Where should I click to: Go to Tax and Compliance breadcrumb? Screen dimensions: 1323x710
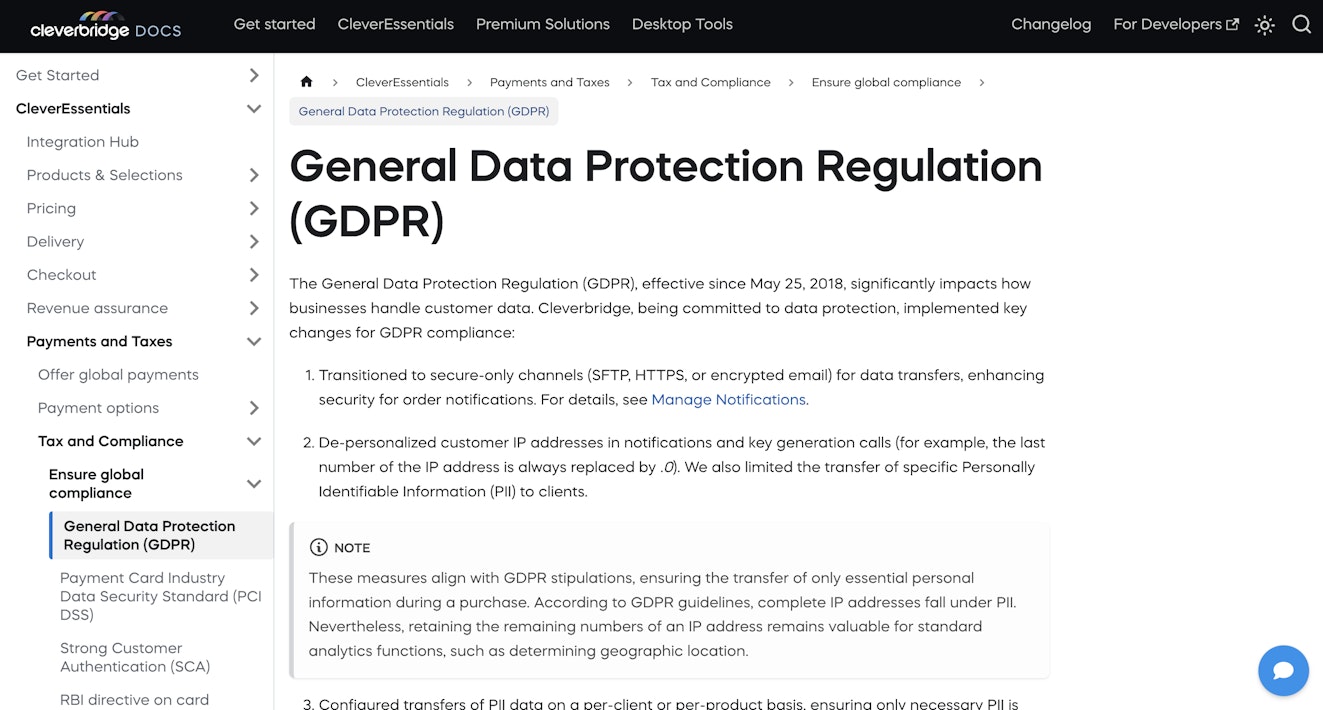pyautogui.click(x=710, y=82)
